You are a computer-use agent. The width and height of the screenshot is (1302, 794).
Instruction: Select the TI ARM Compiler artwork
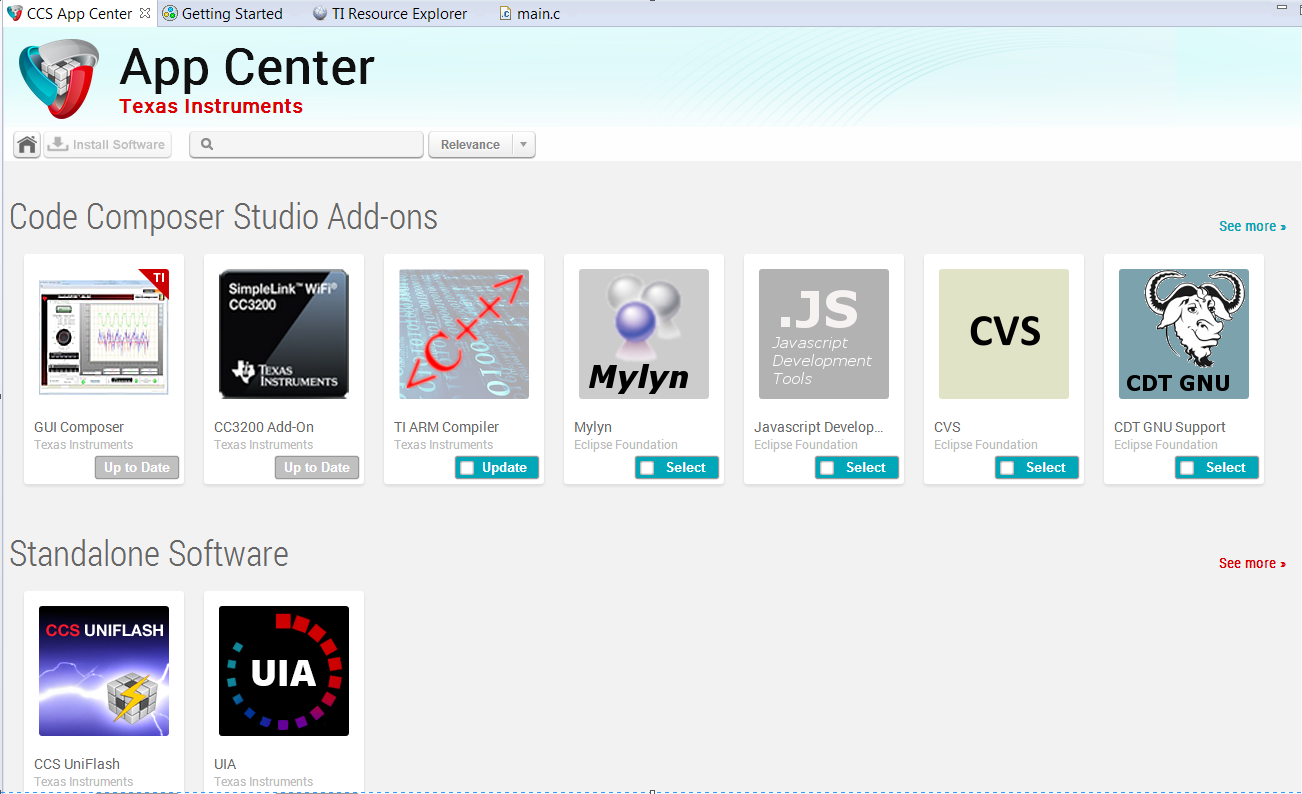coord(464,334)
